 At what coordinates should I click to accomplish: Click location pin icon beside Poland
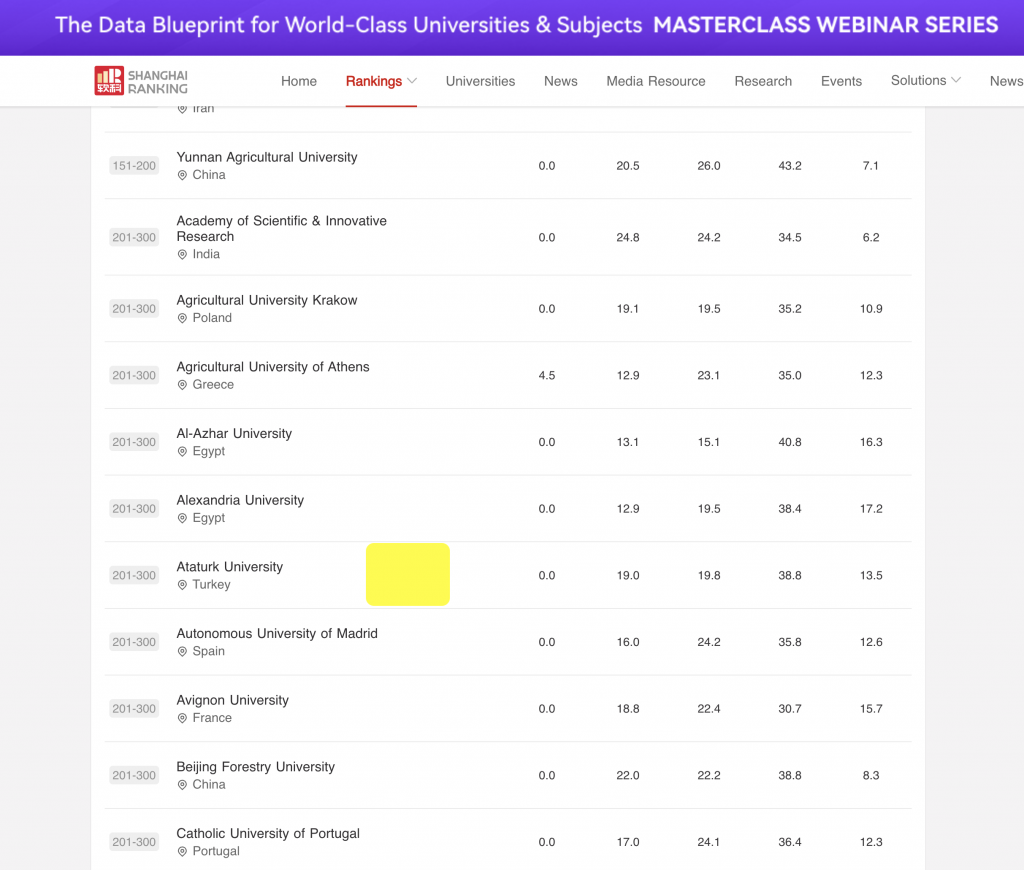(182, 318)
